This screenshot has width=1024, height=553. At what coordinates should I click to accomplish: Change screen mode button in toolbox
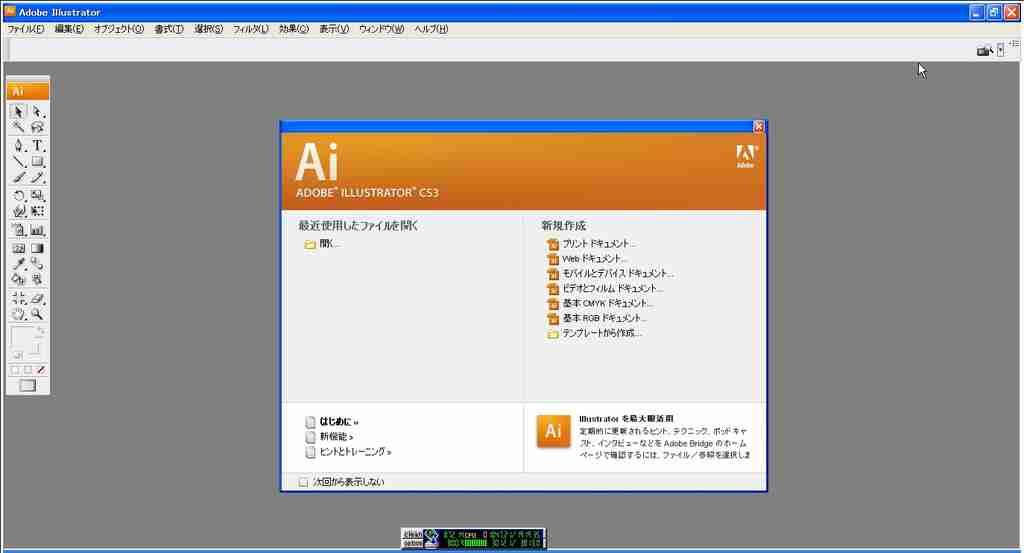(x=27, y=386)
